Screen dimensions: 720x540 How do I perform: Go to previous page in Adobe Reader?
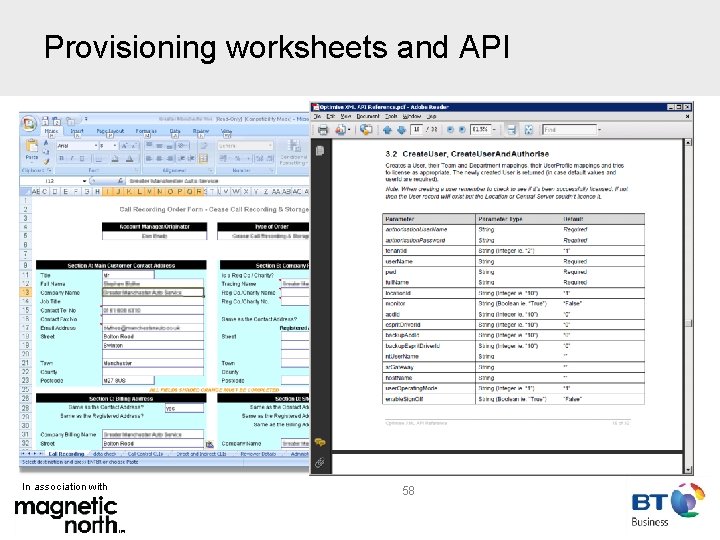point(387,130)
